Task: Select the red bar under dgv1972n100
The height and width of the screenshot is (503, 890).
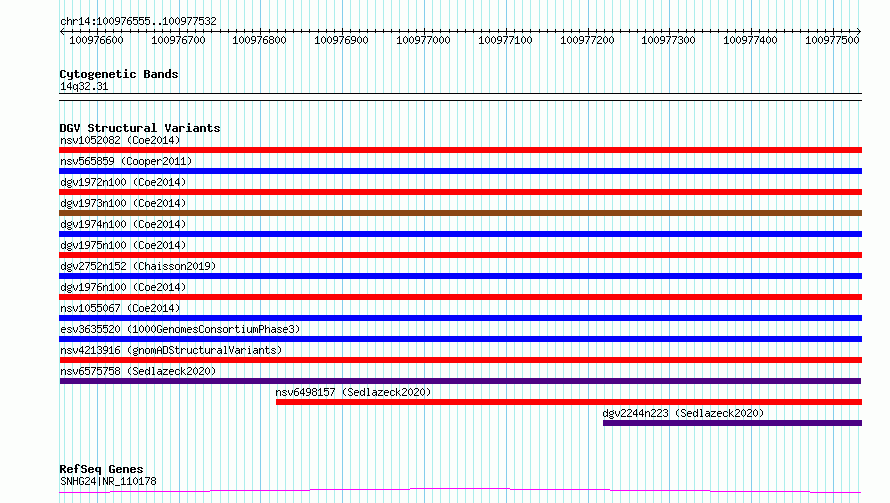Action: pyautogui.click(x=460, y=192)
